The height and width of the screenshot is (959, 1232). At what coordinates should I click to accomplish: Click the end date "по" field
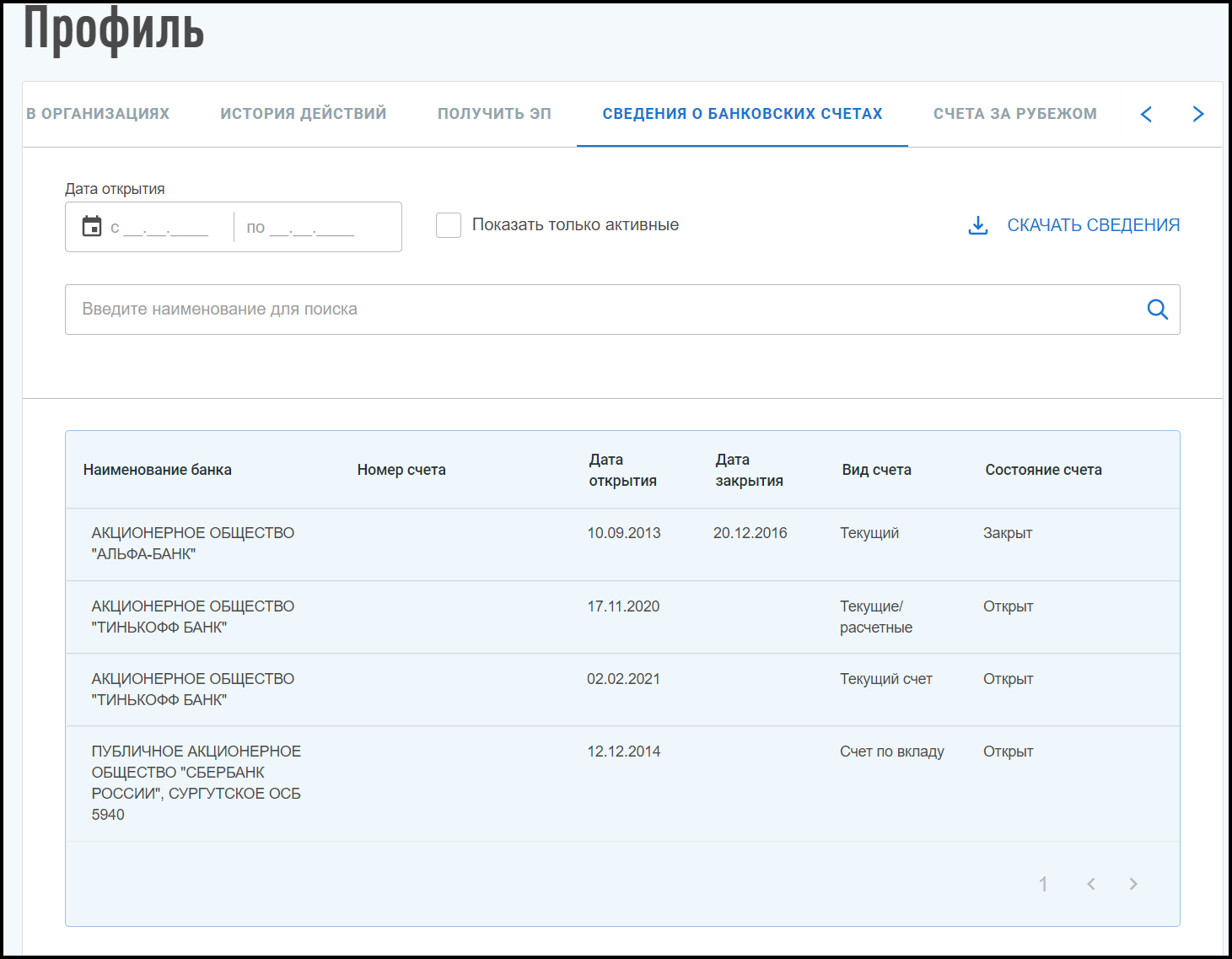point(312,228)
